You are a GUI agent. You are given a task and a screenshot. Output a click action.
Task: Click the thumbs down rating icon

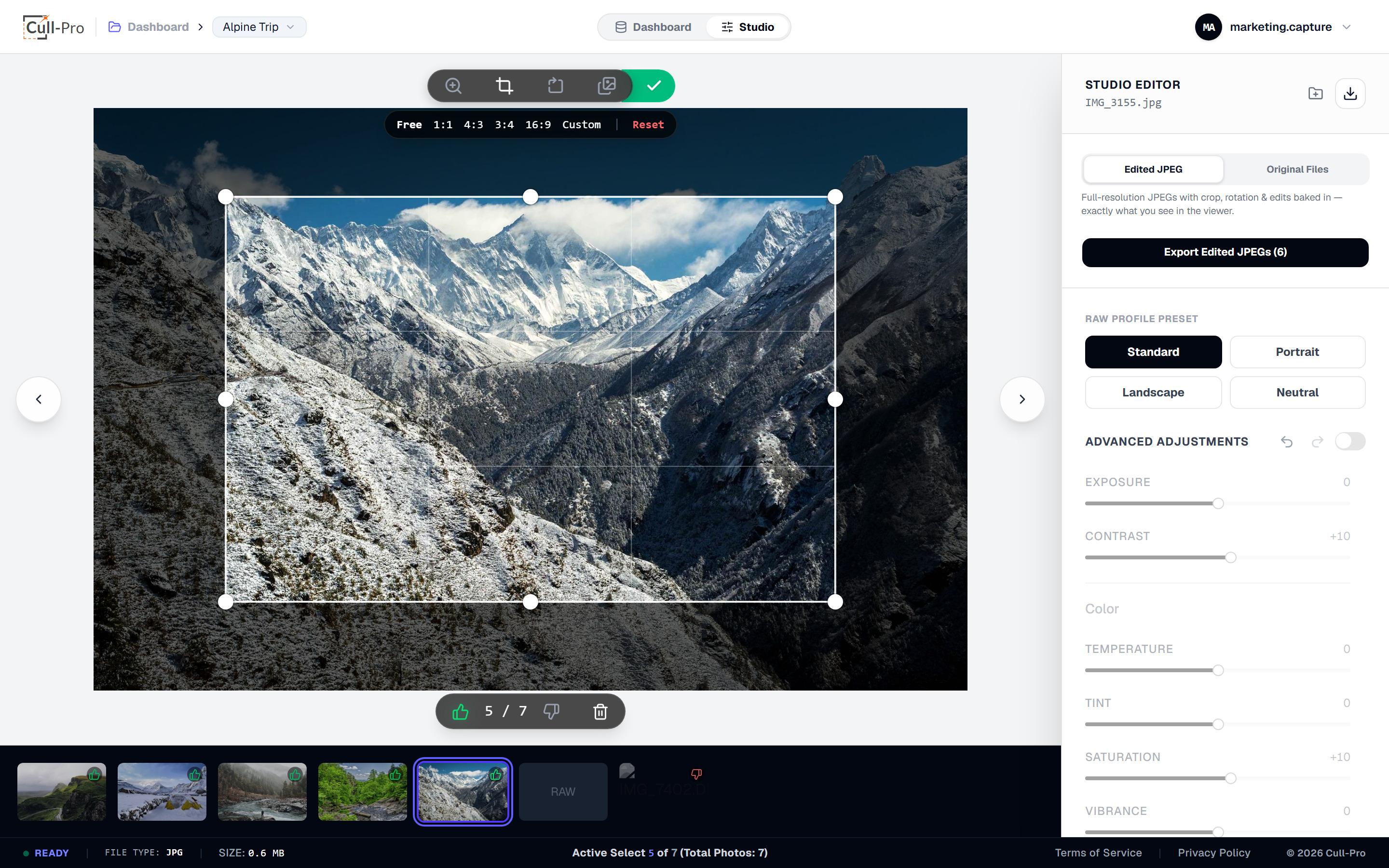tap(551, 711)
